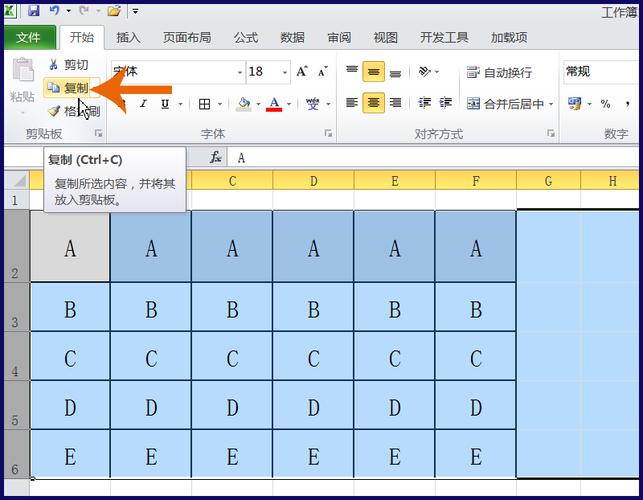The width and height of the screenshot is (643, 500).
Task: Click the percent style % icon
Action: coord(606,104)
